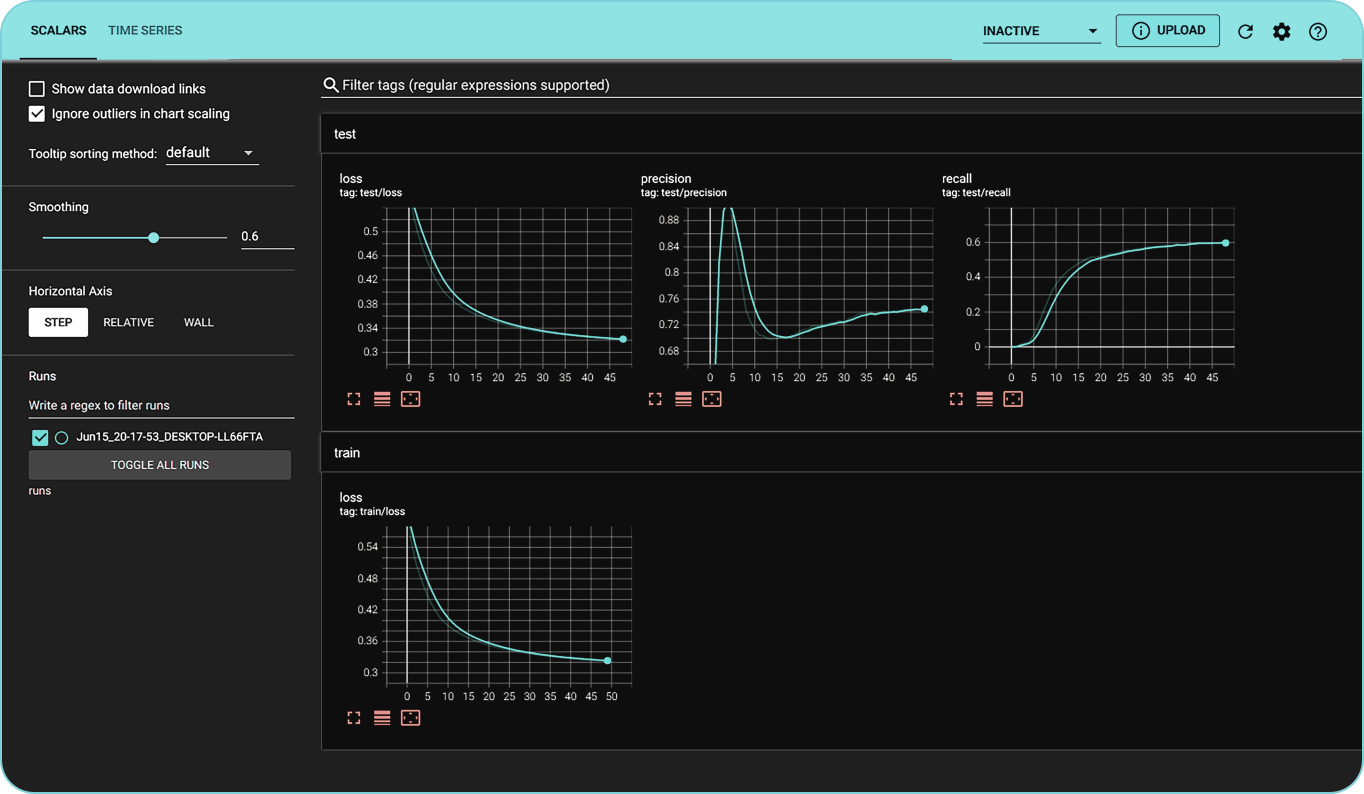Click the reload data refresh icon
The image size is (1364, 794).
(1245, 31)
